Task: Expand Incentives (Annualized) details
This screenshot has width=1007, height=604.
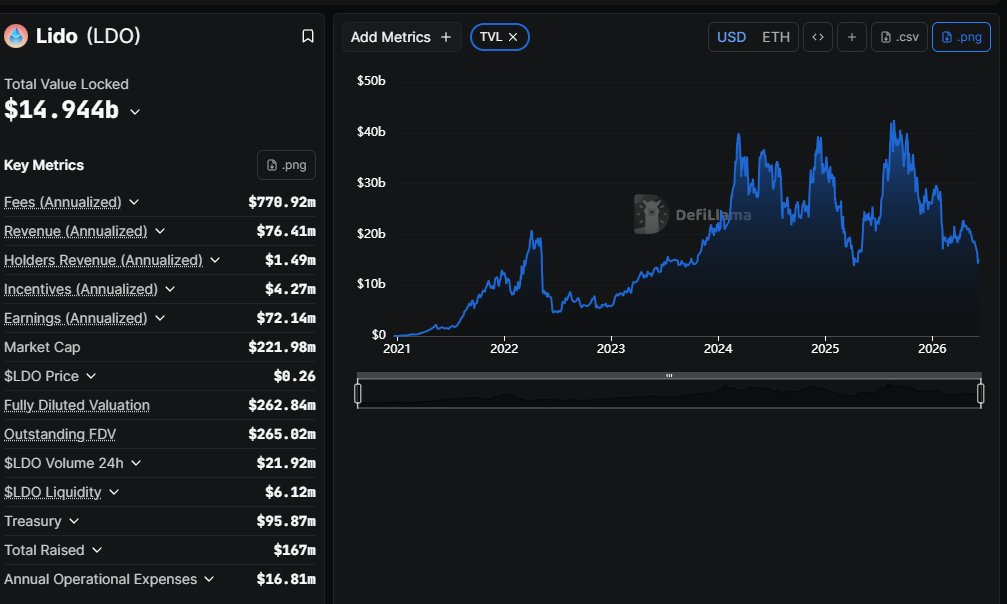Action: (170, 289)
